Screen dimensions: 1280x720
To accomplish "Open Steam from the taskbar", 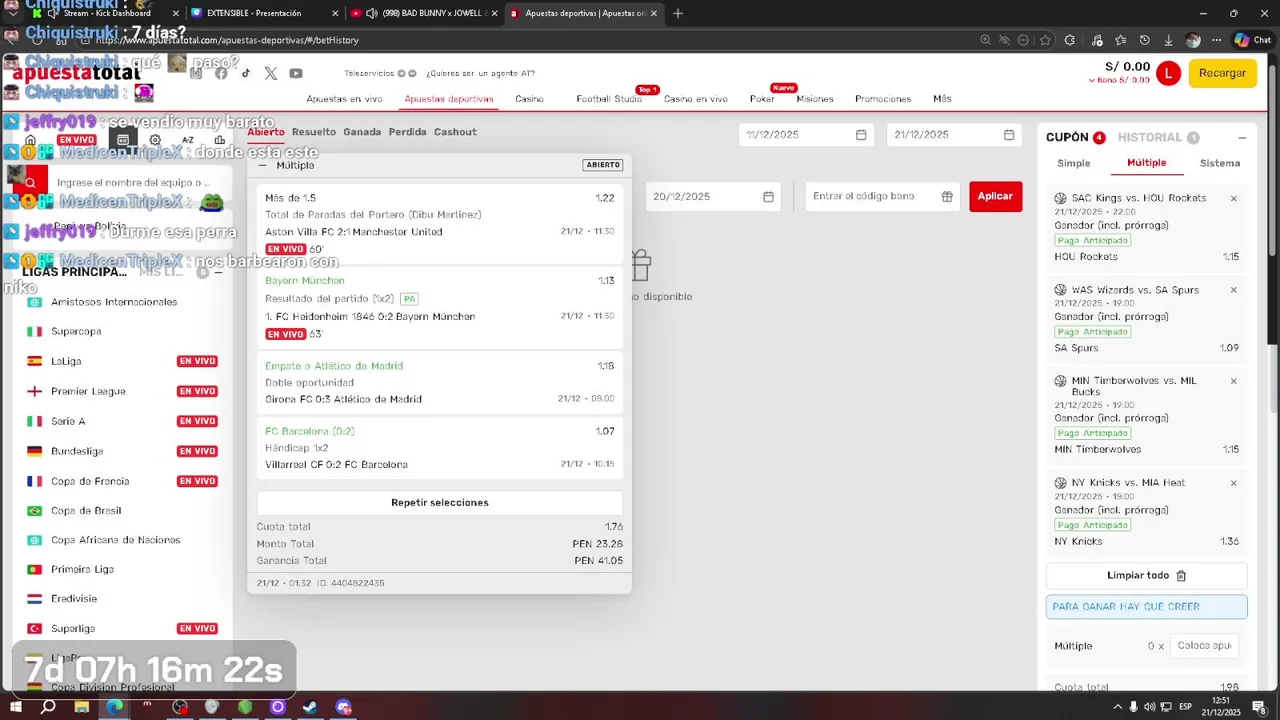I will point(310,707).
